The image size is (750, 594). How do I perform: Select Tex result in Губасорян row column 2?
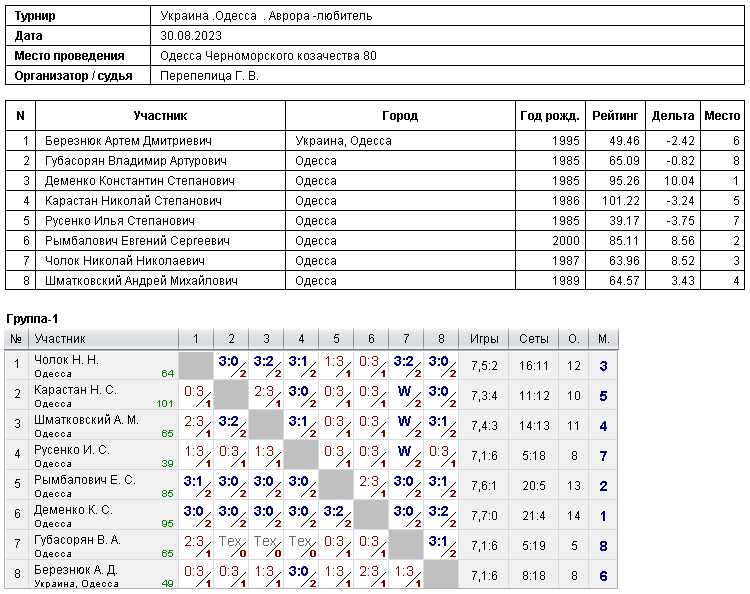point(231,546)
